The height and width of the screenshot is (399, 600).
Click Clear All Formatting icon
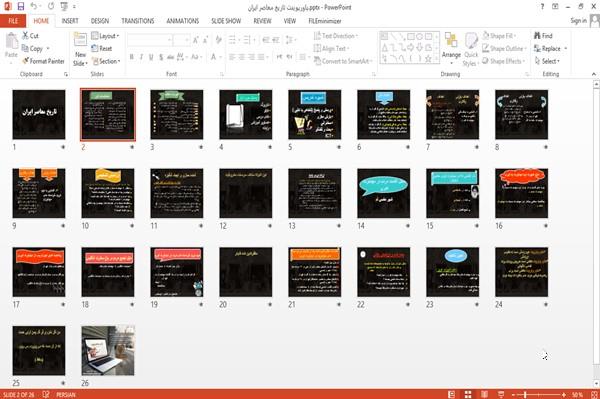point(218,40)
